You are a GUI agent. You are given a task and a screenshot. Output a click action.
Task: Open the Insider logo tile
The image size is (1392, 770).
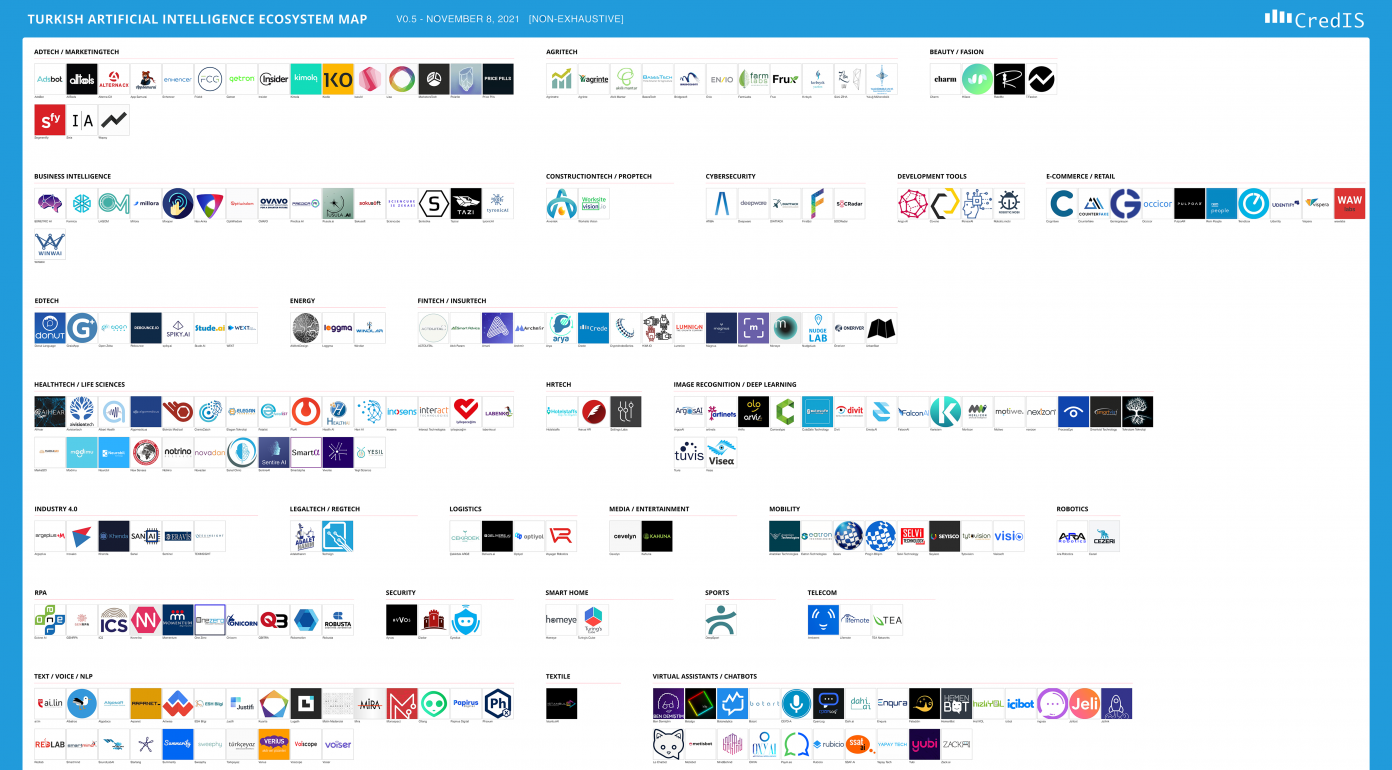pyautogui.click(x=274, y=79)
